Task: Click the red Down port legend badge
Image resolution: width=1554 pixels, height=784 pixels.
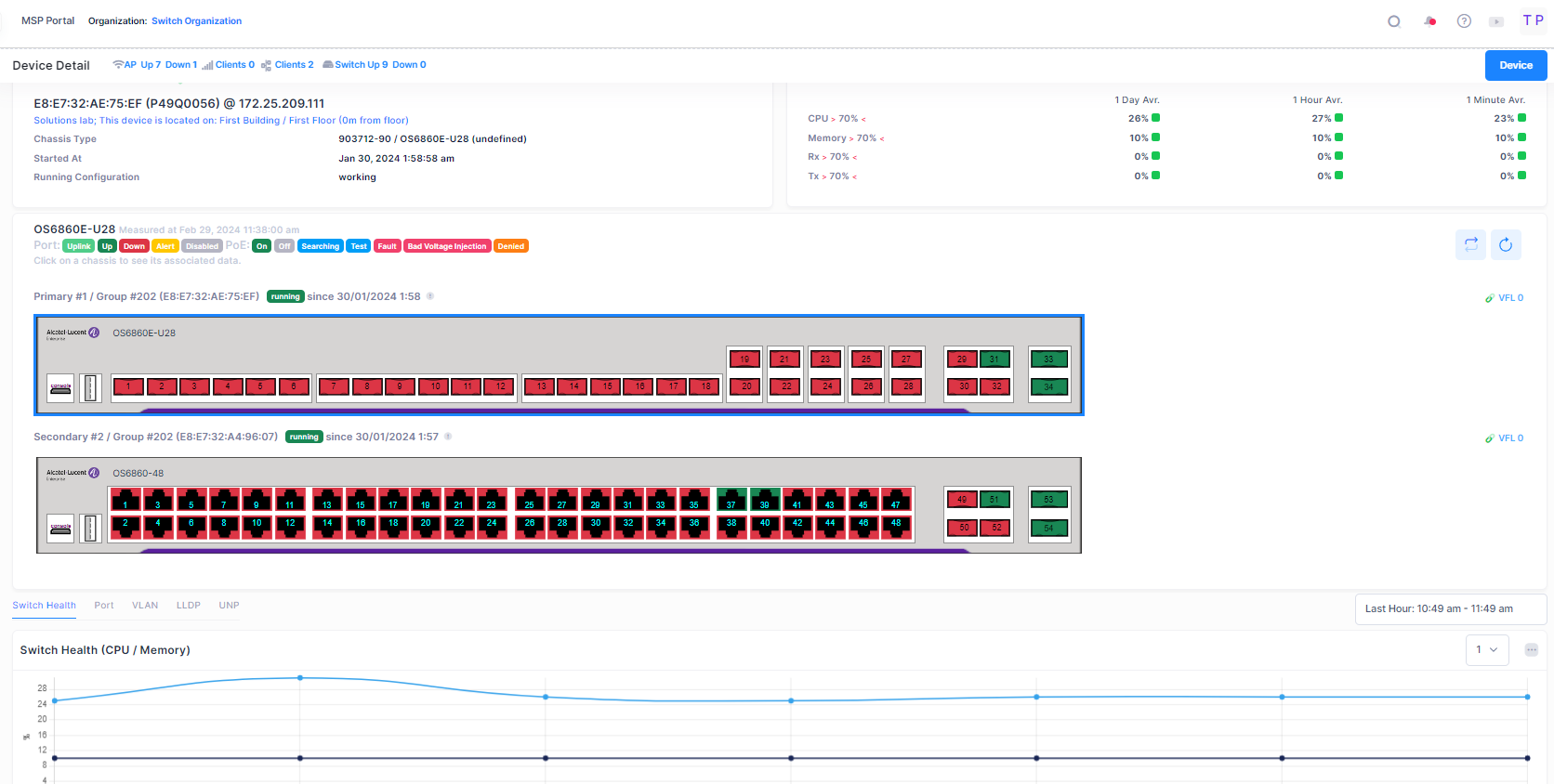Action: click(x=134, y=246)
